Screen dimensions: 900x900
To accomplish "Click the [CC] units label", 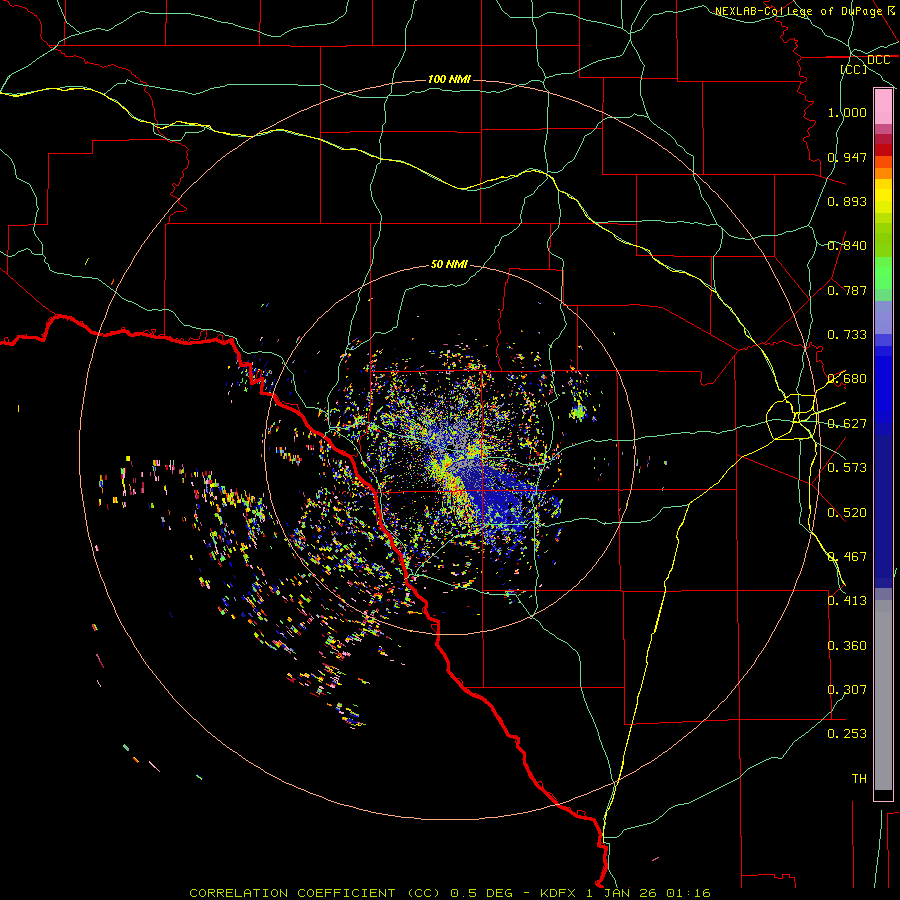I will tap(854, 69).
